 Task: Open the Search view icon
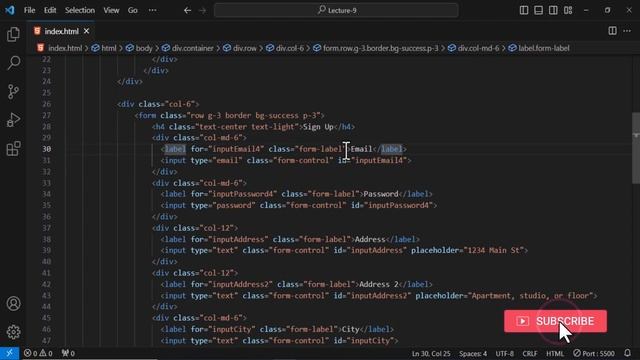(x=13, y=63)
